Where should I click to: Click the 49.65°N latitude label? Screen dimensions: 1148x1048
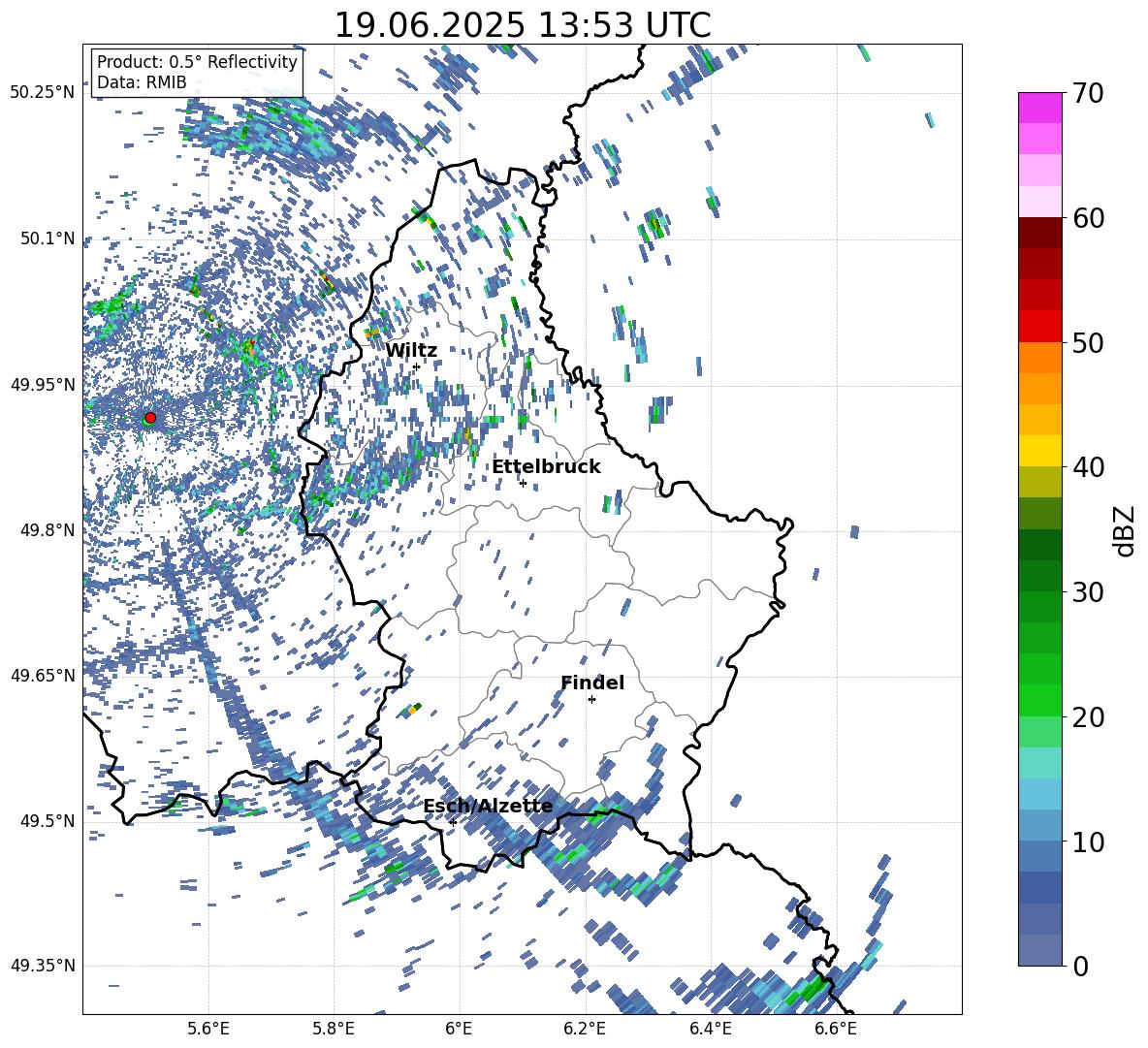(x=43, y=676)
